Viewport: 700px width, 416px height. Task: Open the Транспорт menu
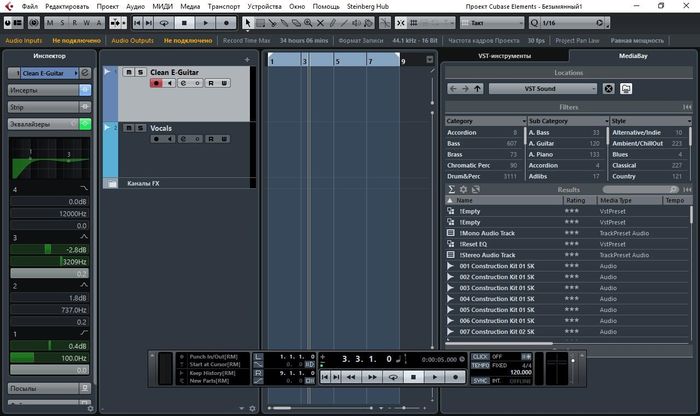pos(224,6)
